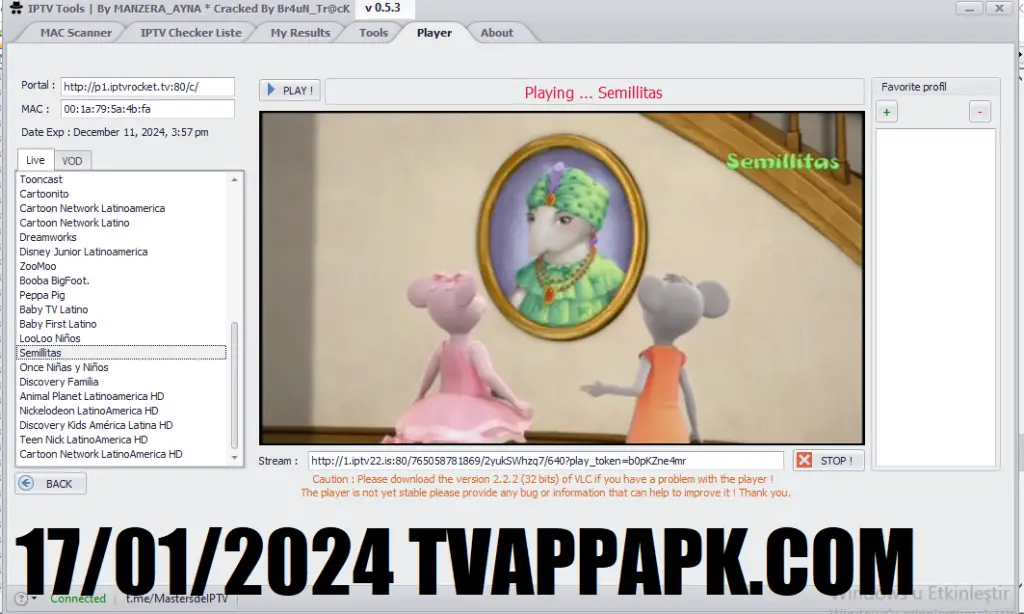Click the channel list scrollbar thumb
1024x614 pixels.
coord(234,385)
